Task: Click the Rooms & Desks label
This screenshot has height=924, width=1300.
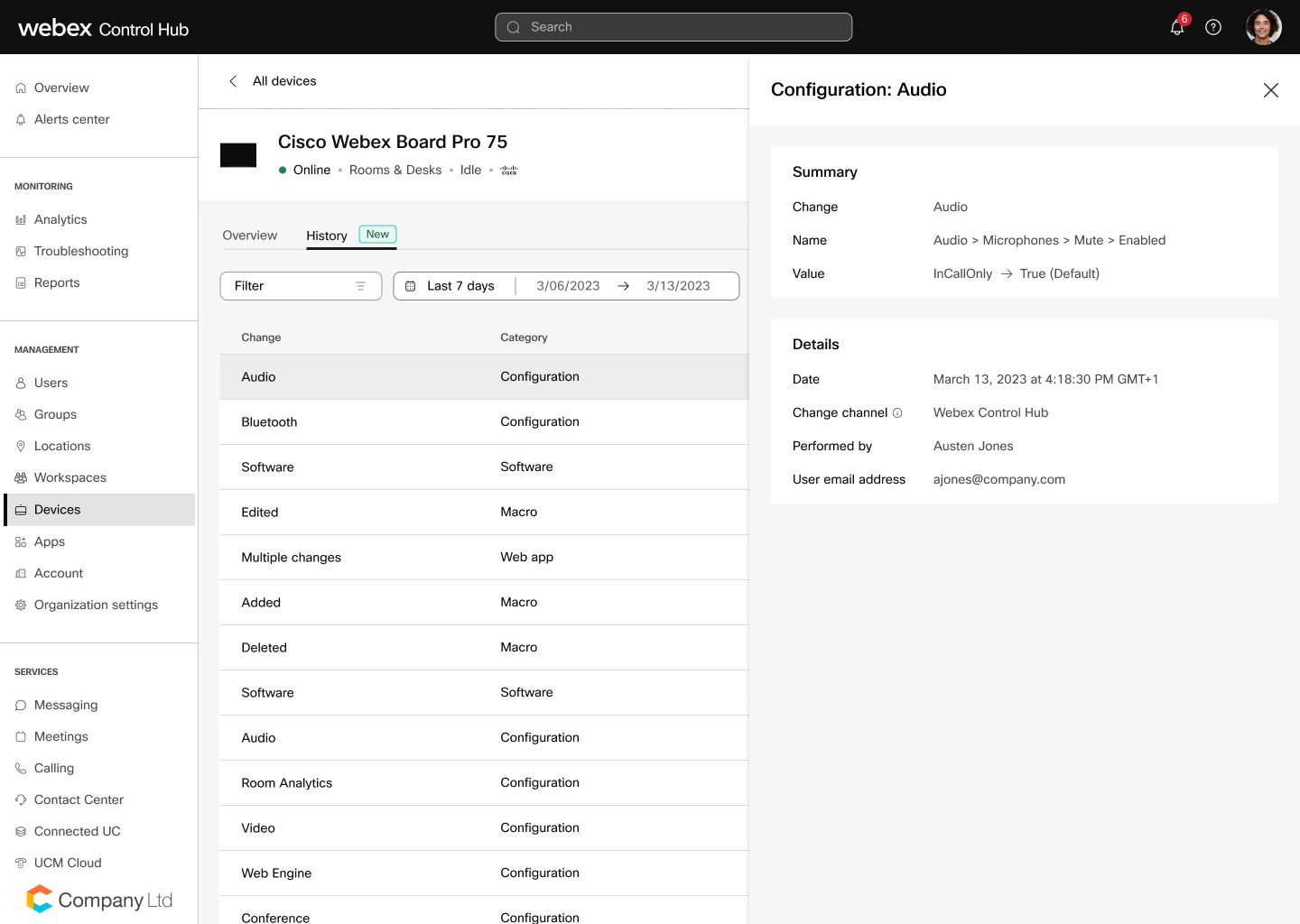Action: 395,171
